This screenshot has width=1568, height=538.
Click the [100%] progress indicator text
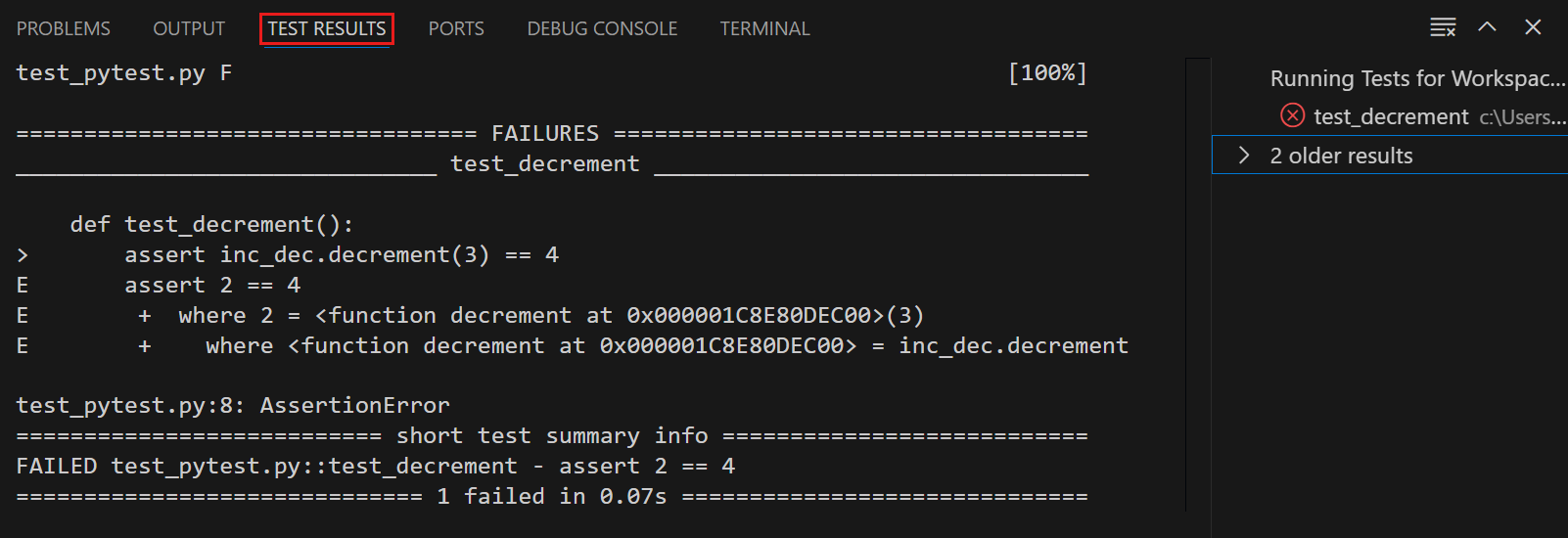click(1047, 73)
